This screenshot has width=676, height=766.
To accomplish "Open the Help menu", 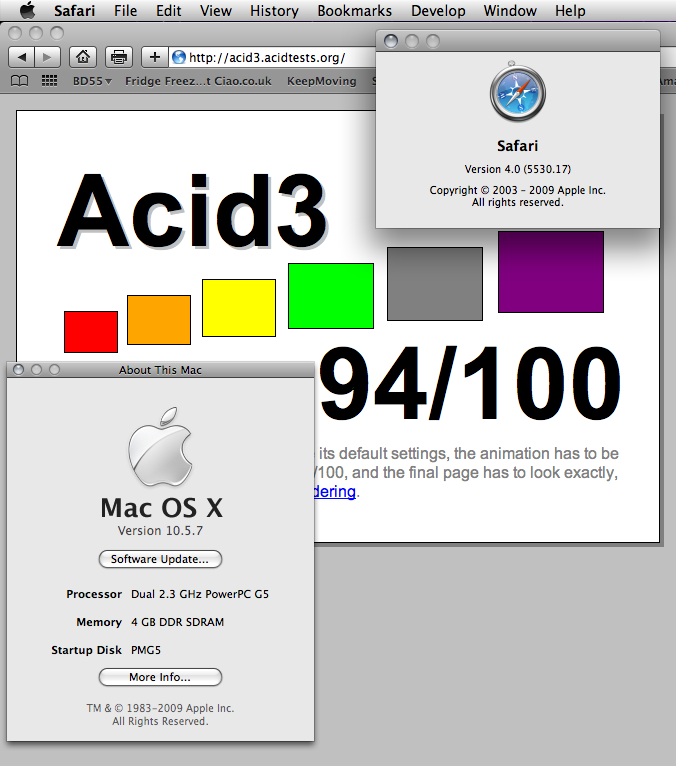I will 570,11.
